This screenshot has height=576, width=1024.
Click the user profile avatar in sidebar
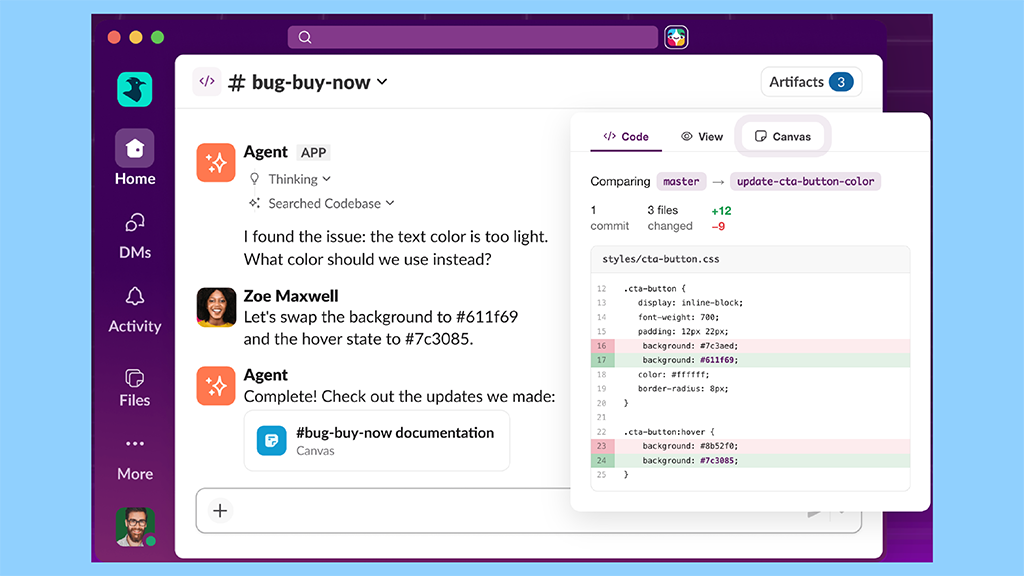point(135,526)
